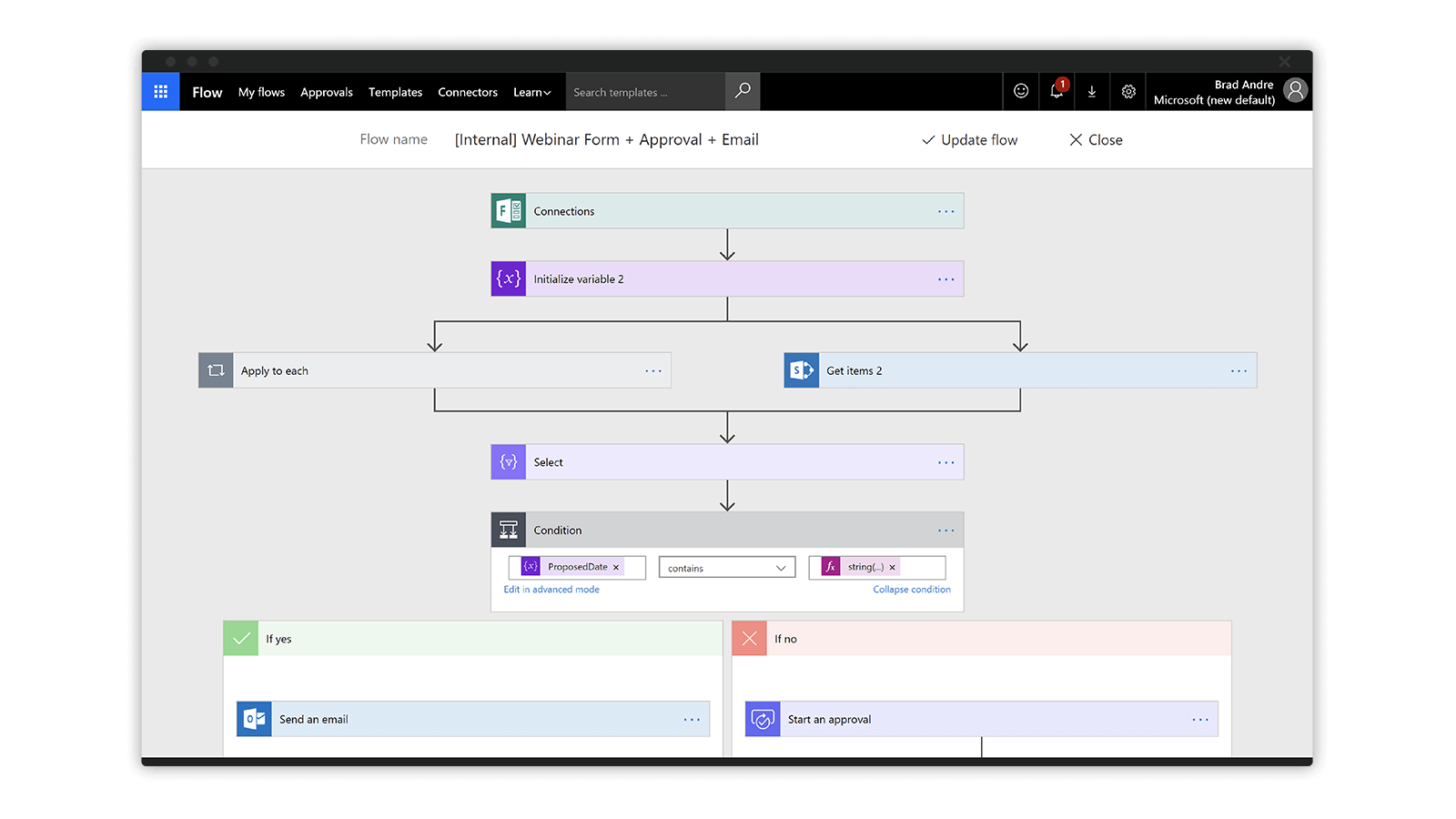This screenshot has width=1456, height=819.
Task: Expand the Start an approval action
Action: [982, 719]
